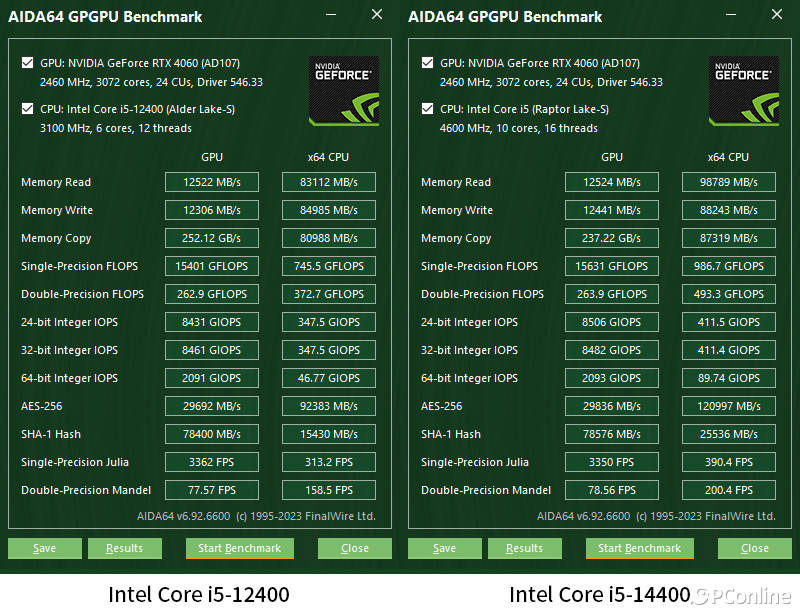Click 77.57 FPS Mandel GPU result
Screen dimensions: 800x613
pyautogui.click(x=212, y=490)
